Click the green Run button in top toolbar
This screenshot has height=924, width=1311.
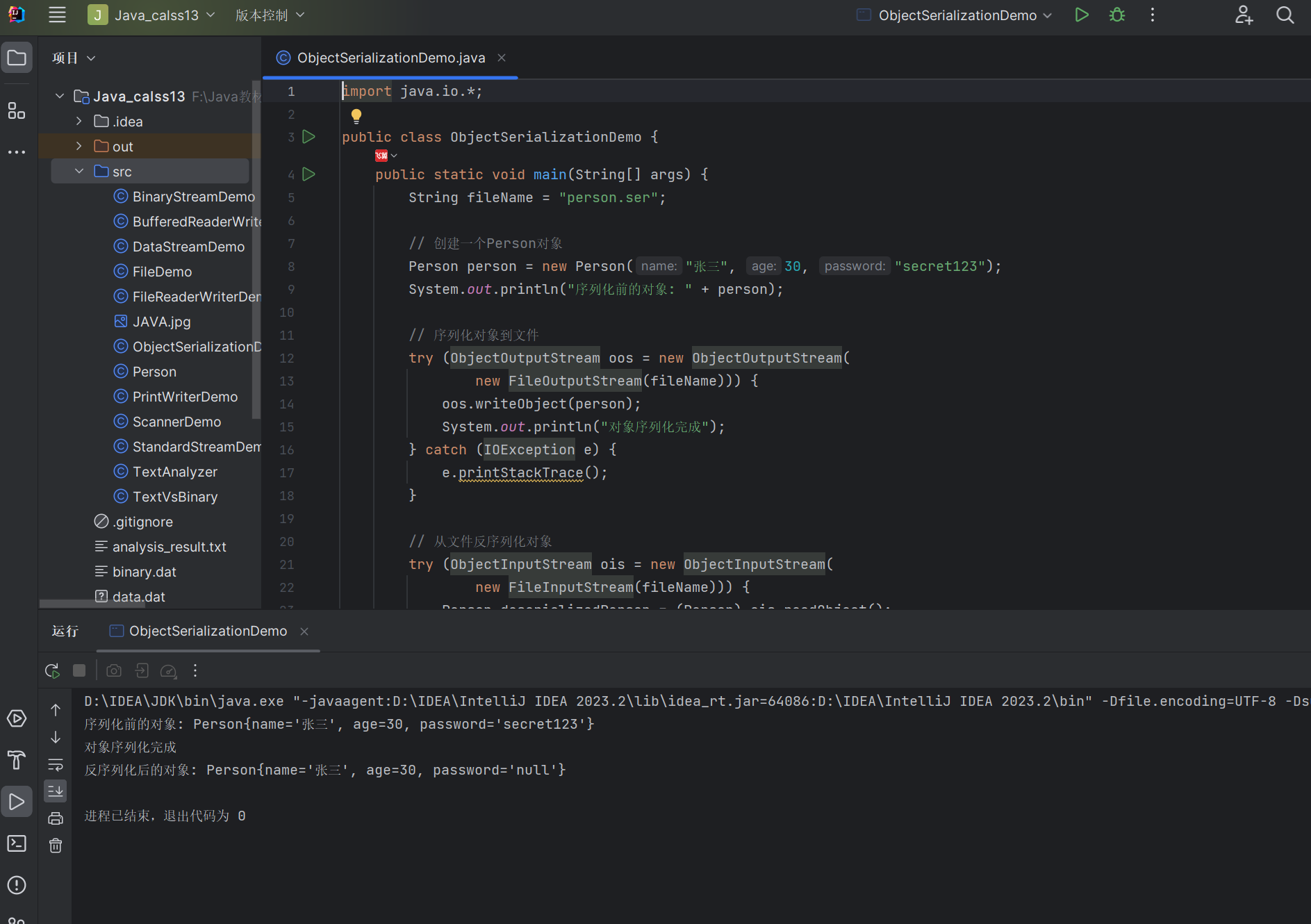(1081, 15)
